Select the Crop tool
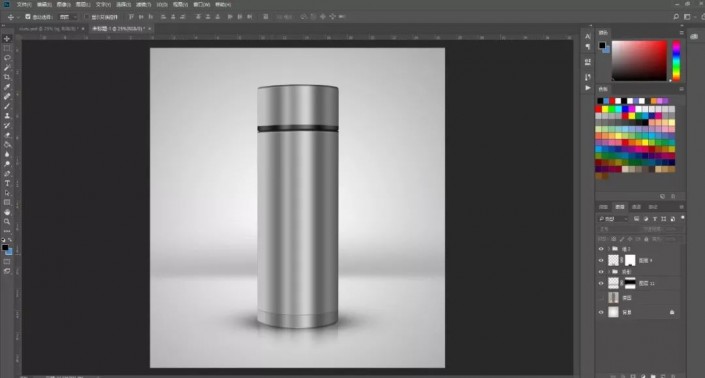Screen dimensions: 705x378 (7, 77)
